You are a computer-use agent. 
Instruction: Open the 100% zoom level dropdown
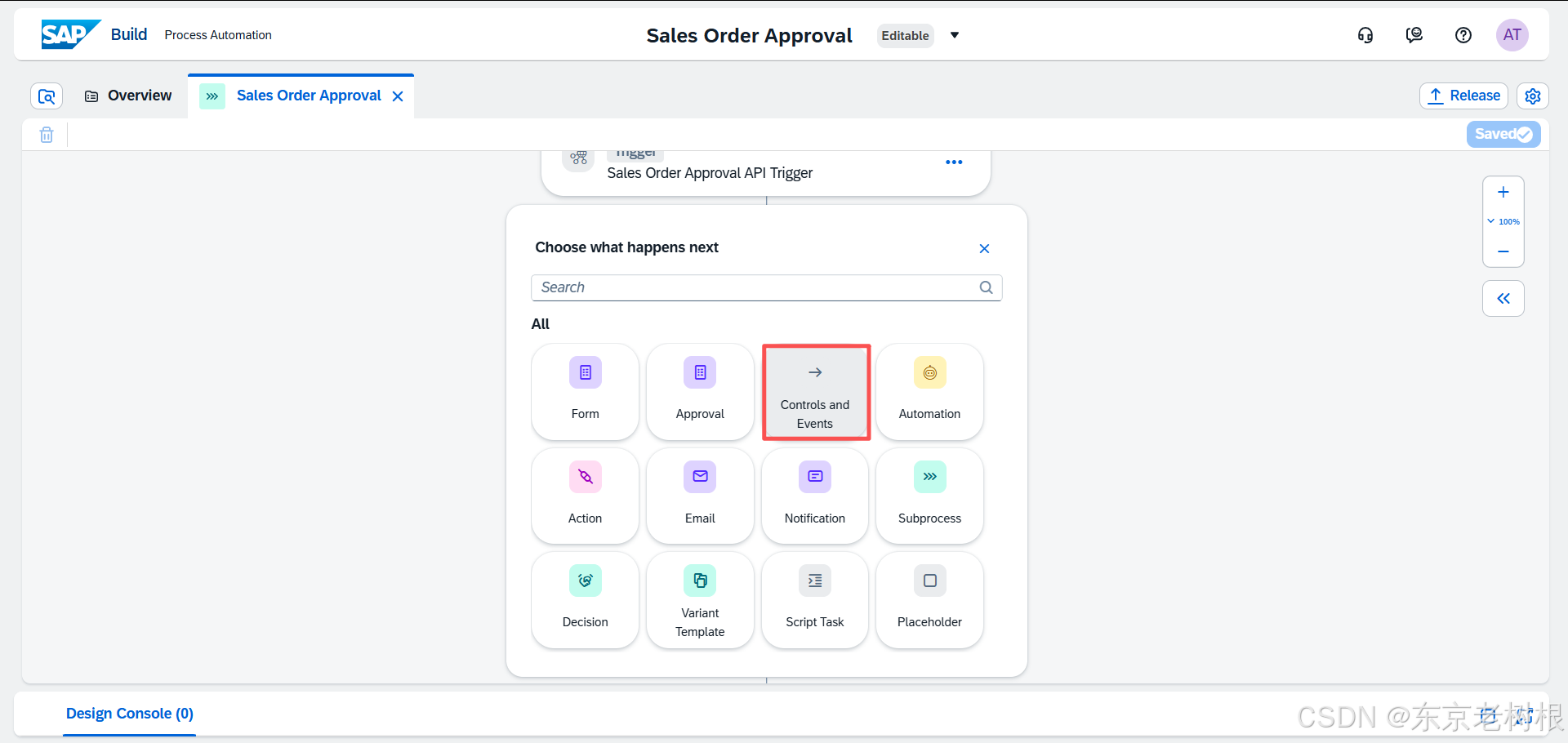pos(1503,221)
